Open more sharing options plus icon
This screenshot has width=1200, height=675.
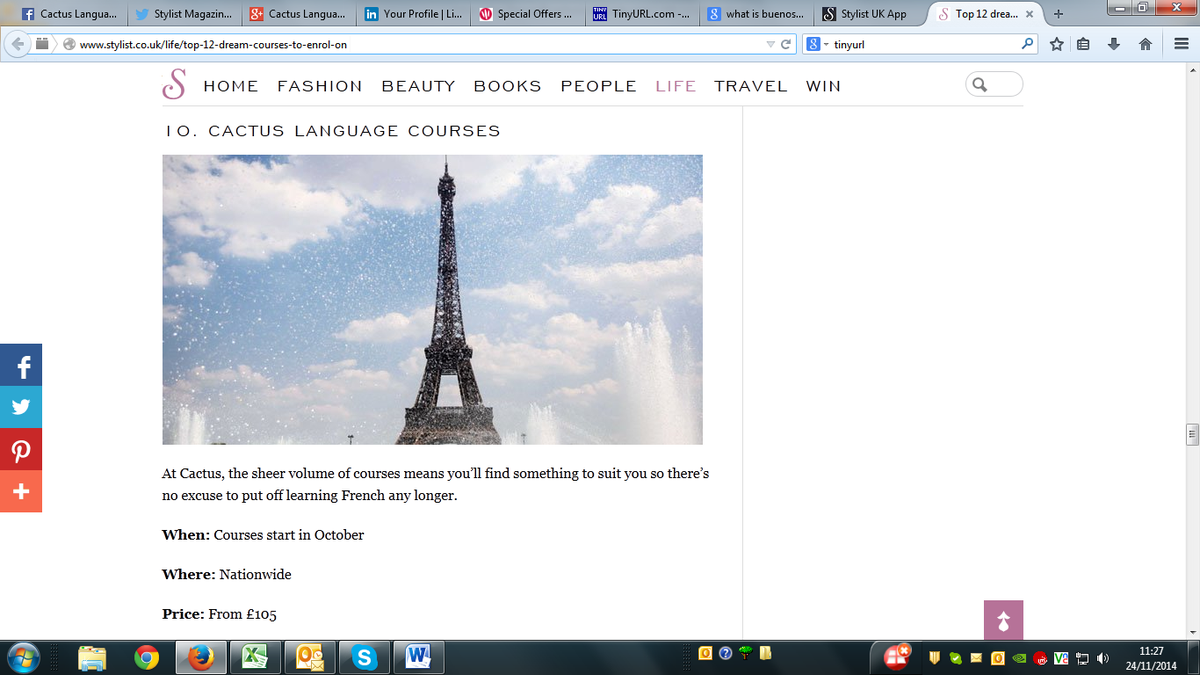point(21,491)
